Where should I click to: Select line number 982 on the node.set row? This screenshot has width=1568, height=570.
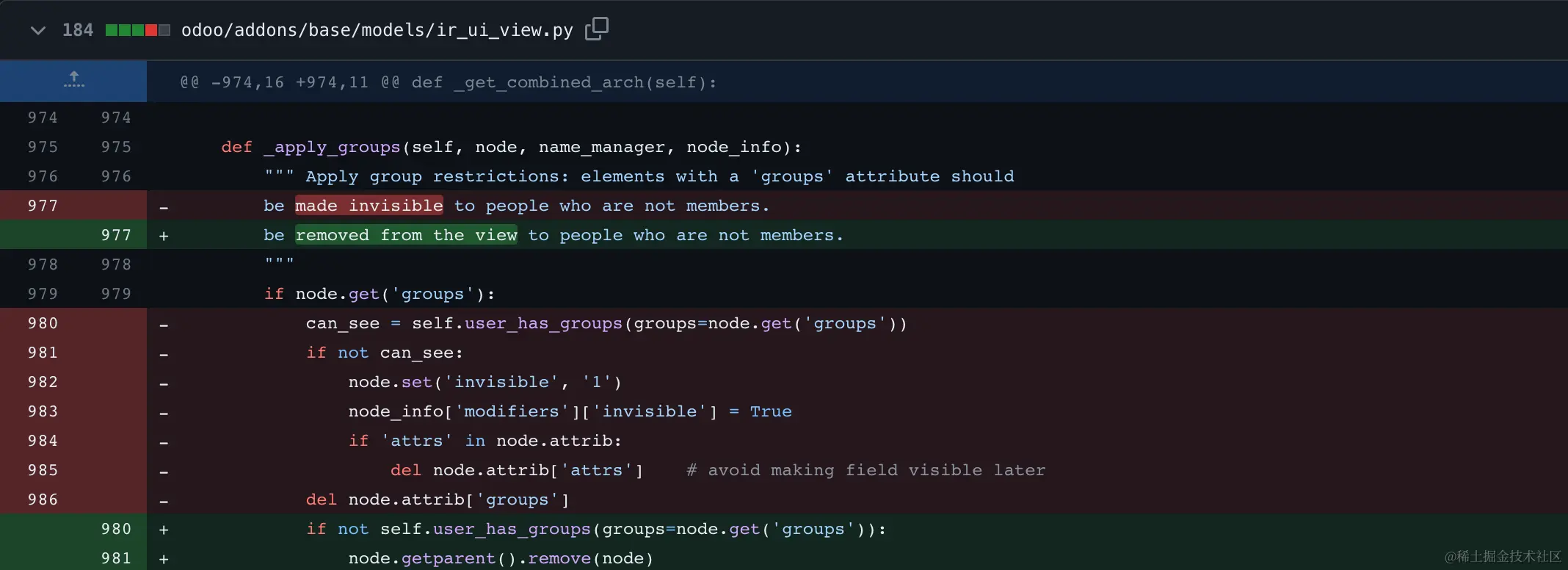click(x=43, y=382)
